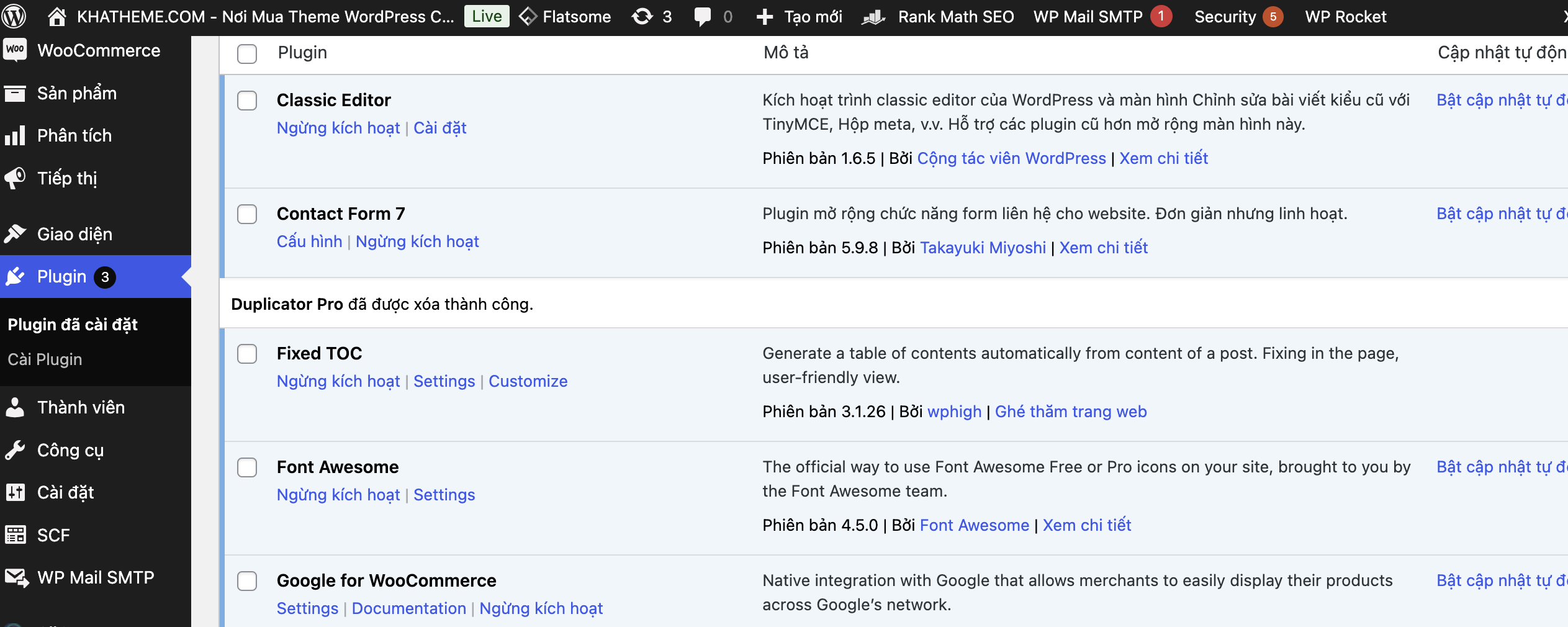Screen dimensions: 1568x627
Task: Open Fixed TOC Settings link
Action: point(444,381)
